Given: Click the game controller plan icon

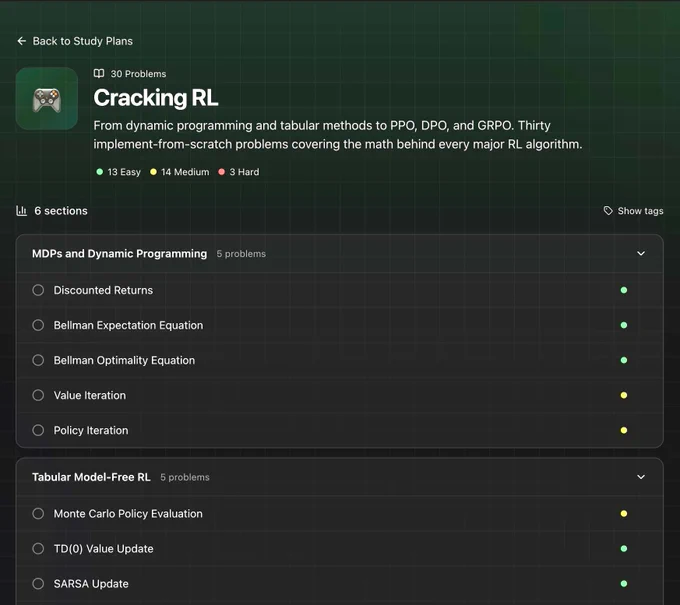Looking at the screenshot, I should (47, 98).
